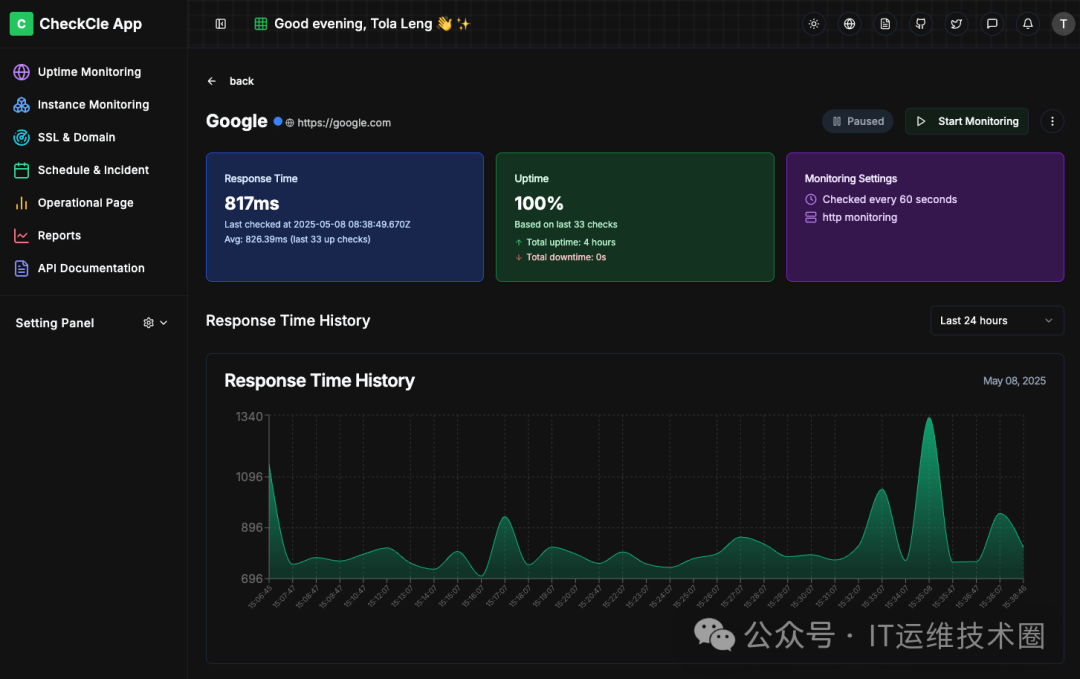This screenshot has height=679, width=1080.
Task: Open the user avatar T menu
Action: pos(1063,24)
